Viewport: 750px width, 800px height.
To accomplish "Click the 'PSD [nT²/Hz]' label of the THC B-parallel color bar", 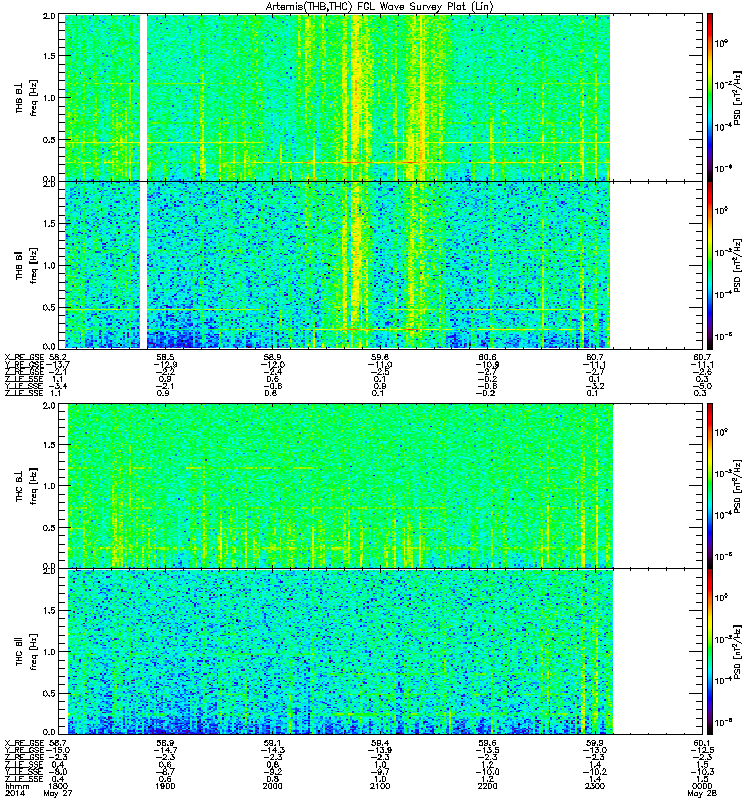I will [737, 652].
